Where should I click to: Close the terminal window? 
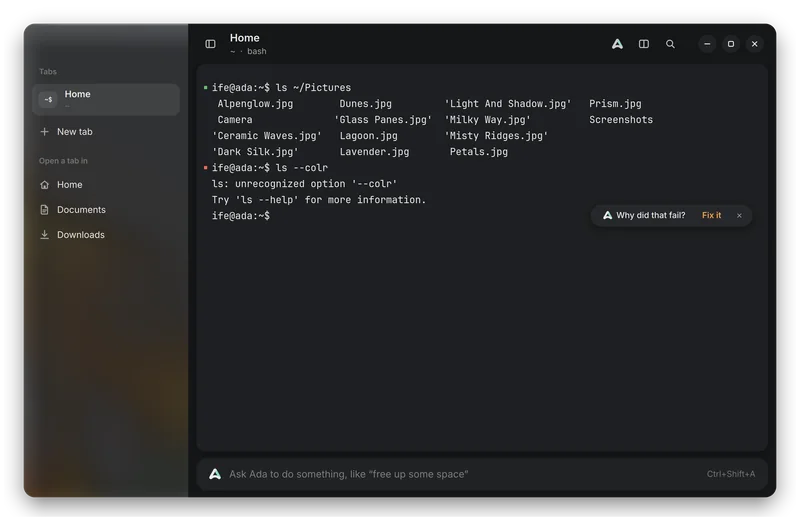coord(755,44)
